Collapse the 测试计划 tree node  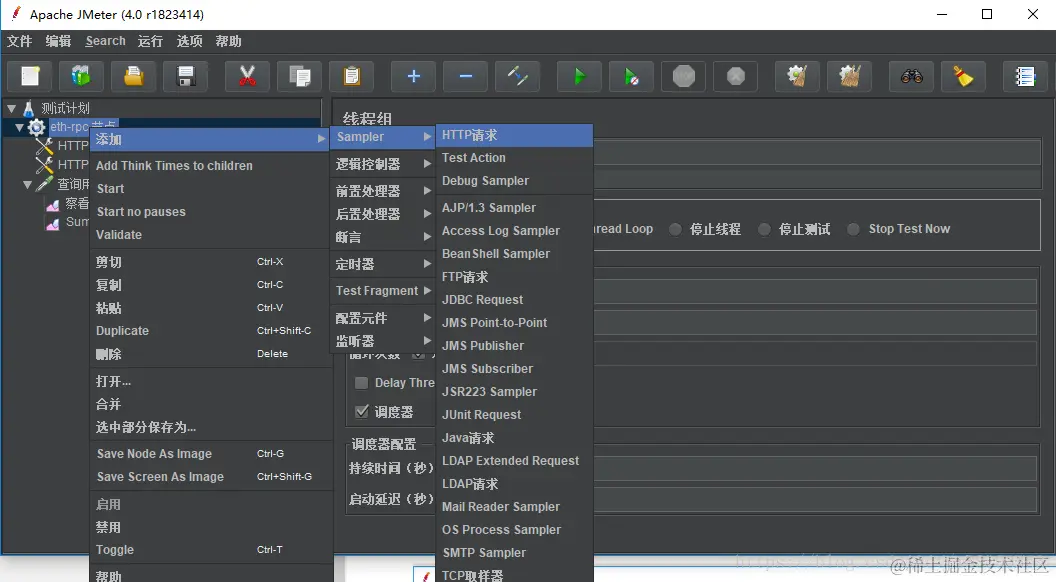pos(11,108)
